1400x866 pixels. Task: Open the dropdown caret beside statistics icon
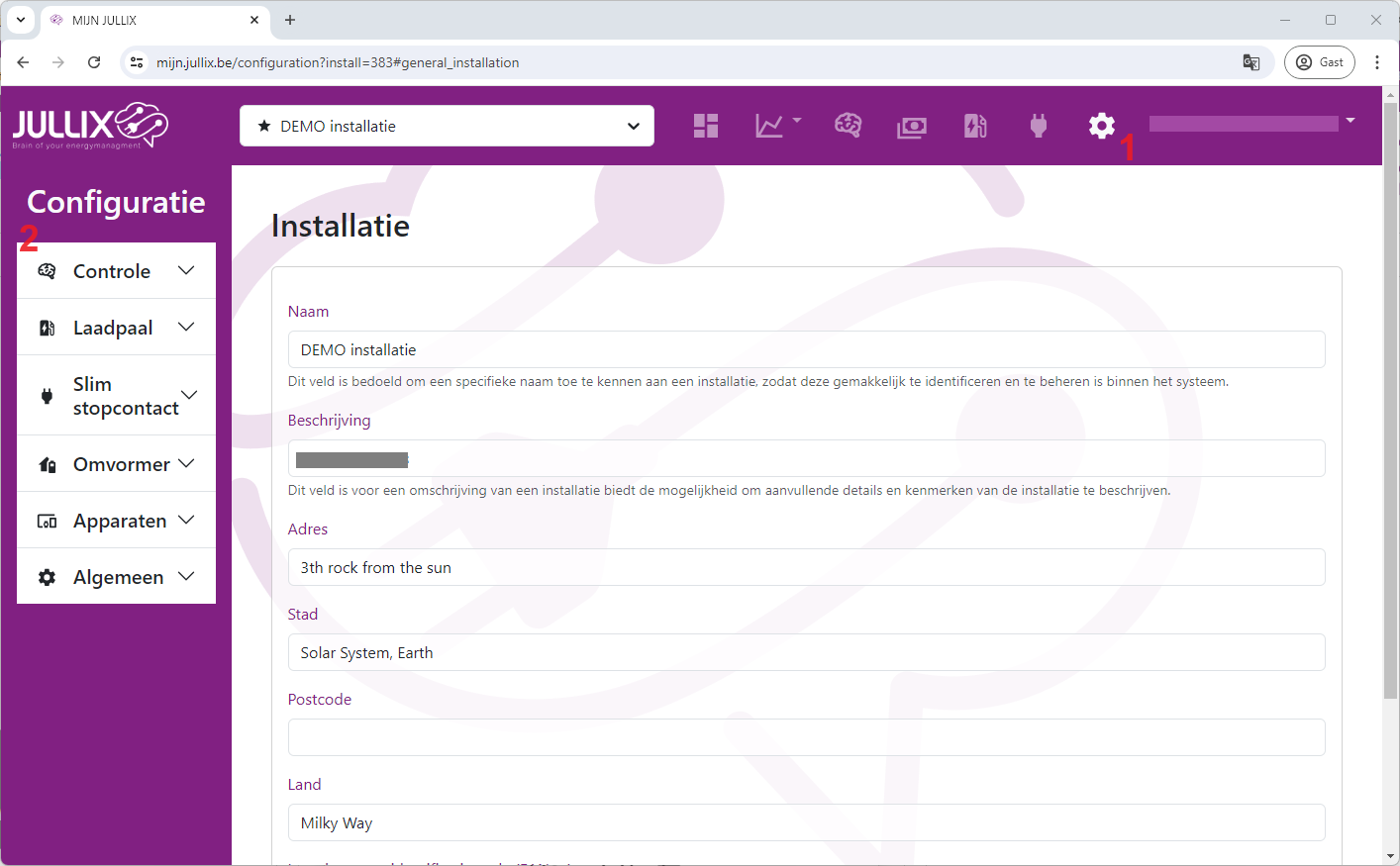coord(797,121)
